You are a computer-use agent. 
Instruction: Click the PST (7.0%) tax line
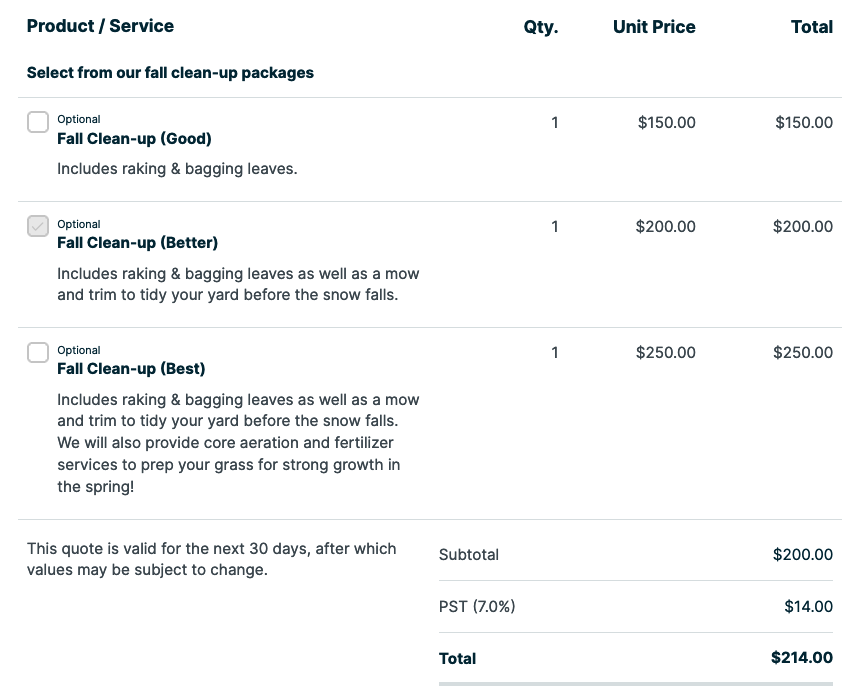click(477, 607)
